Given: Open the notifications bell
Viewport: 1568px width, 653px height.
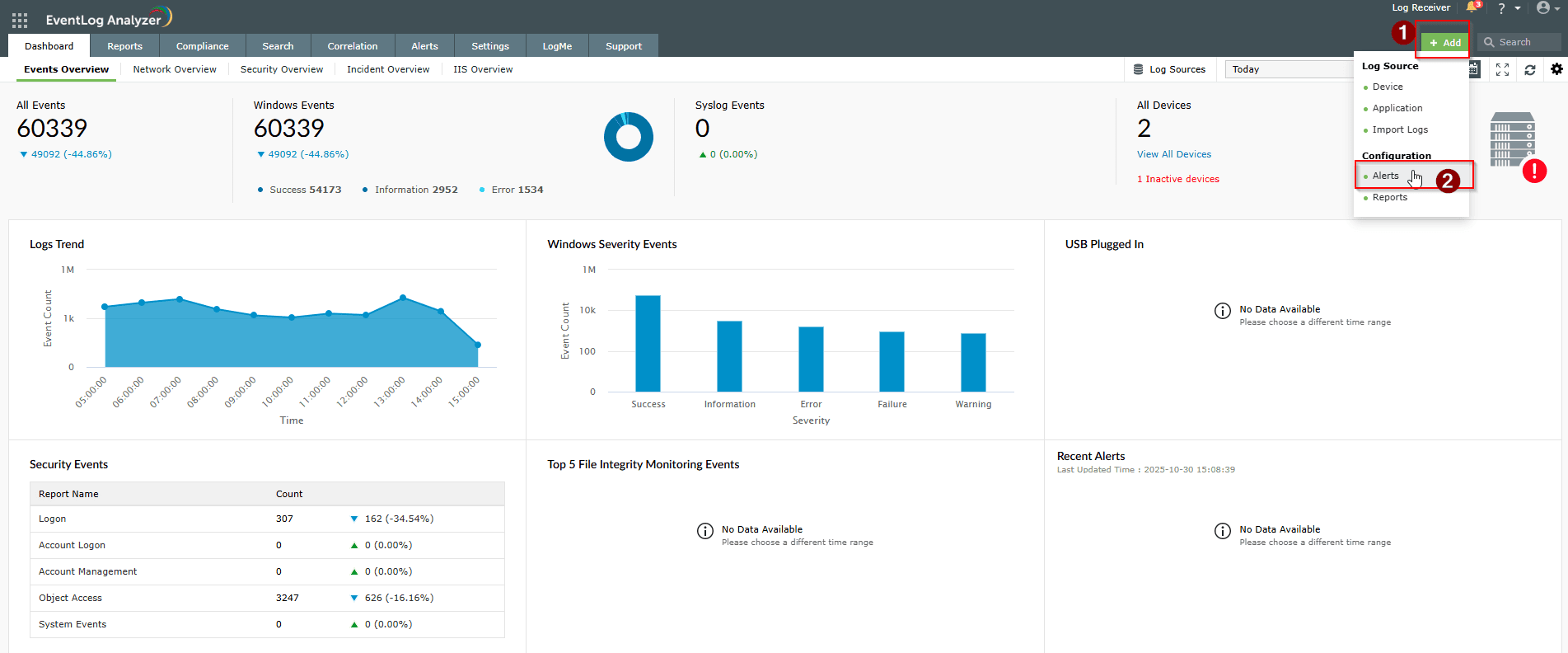Looking at the screenshot, I should click(x=1472, y=7).
